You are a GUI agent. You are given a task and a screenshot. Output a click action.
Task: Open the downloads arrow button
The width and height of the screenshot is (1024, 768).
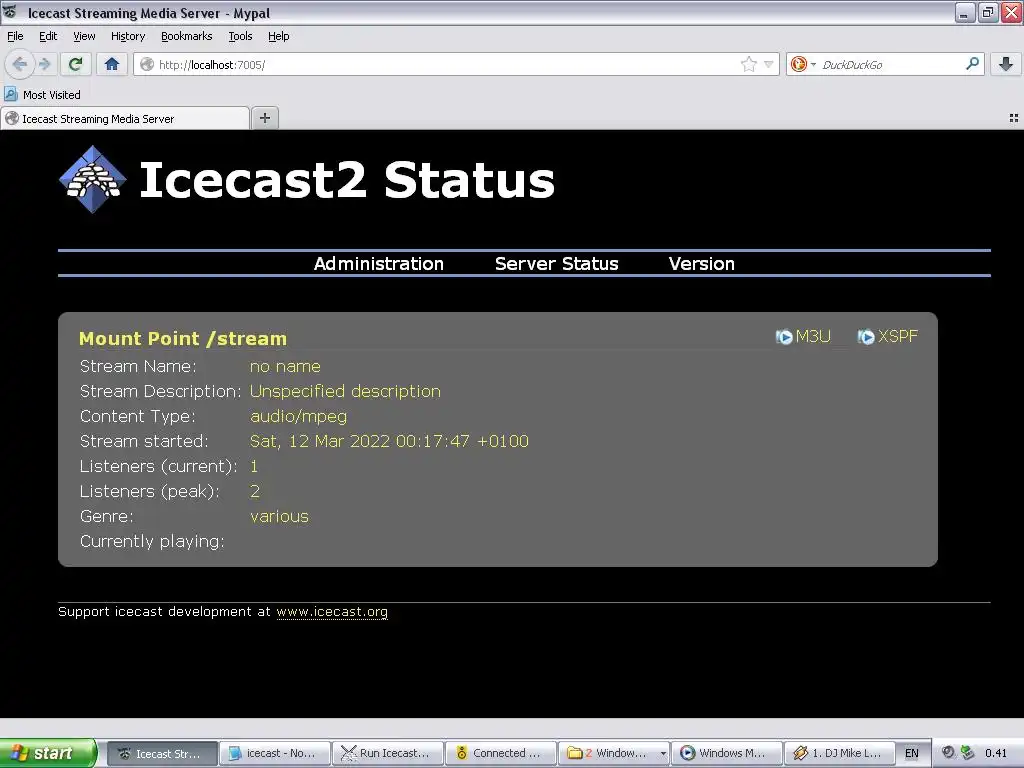point(1006,64)
